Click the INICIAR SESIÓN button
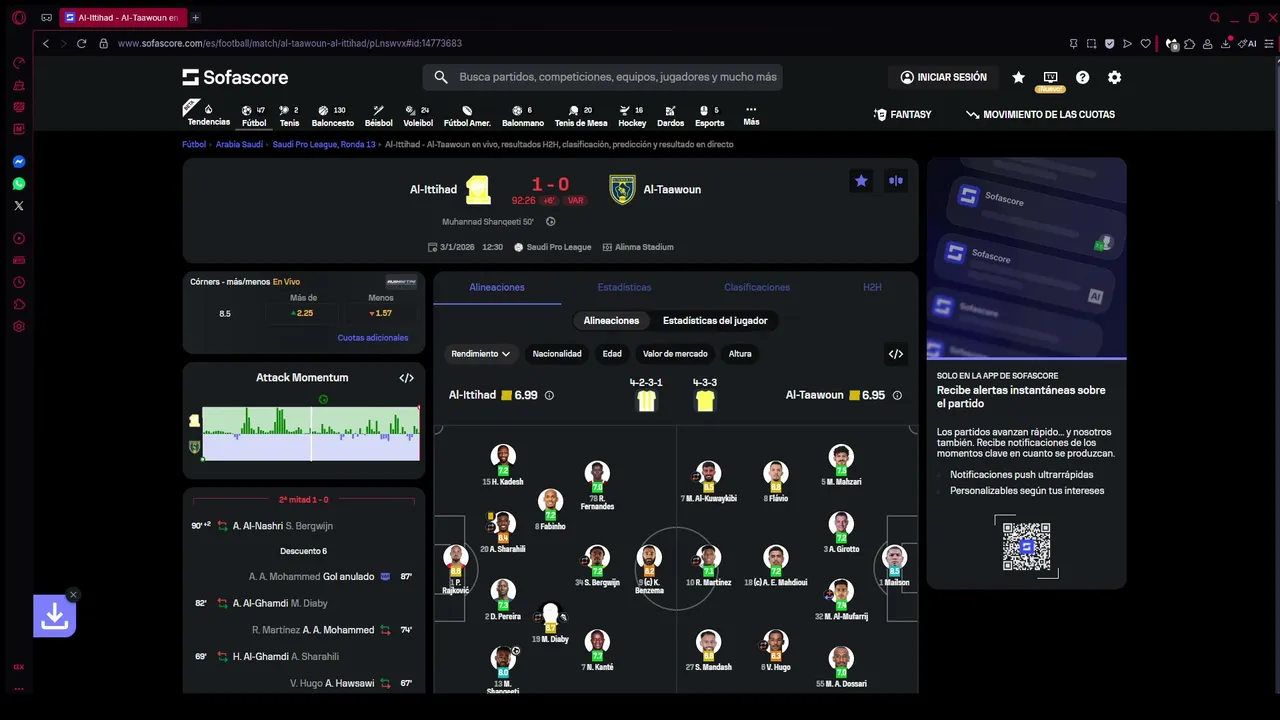1280x720 pixels. click(x=943, y=77)
